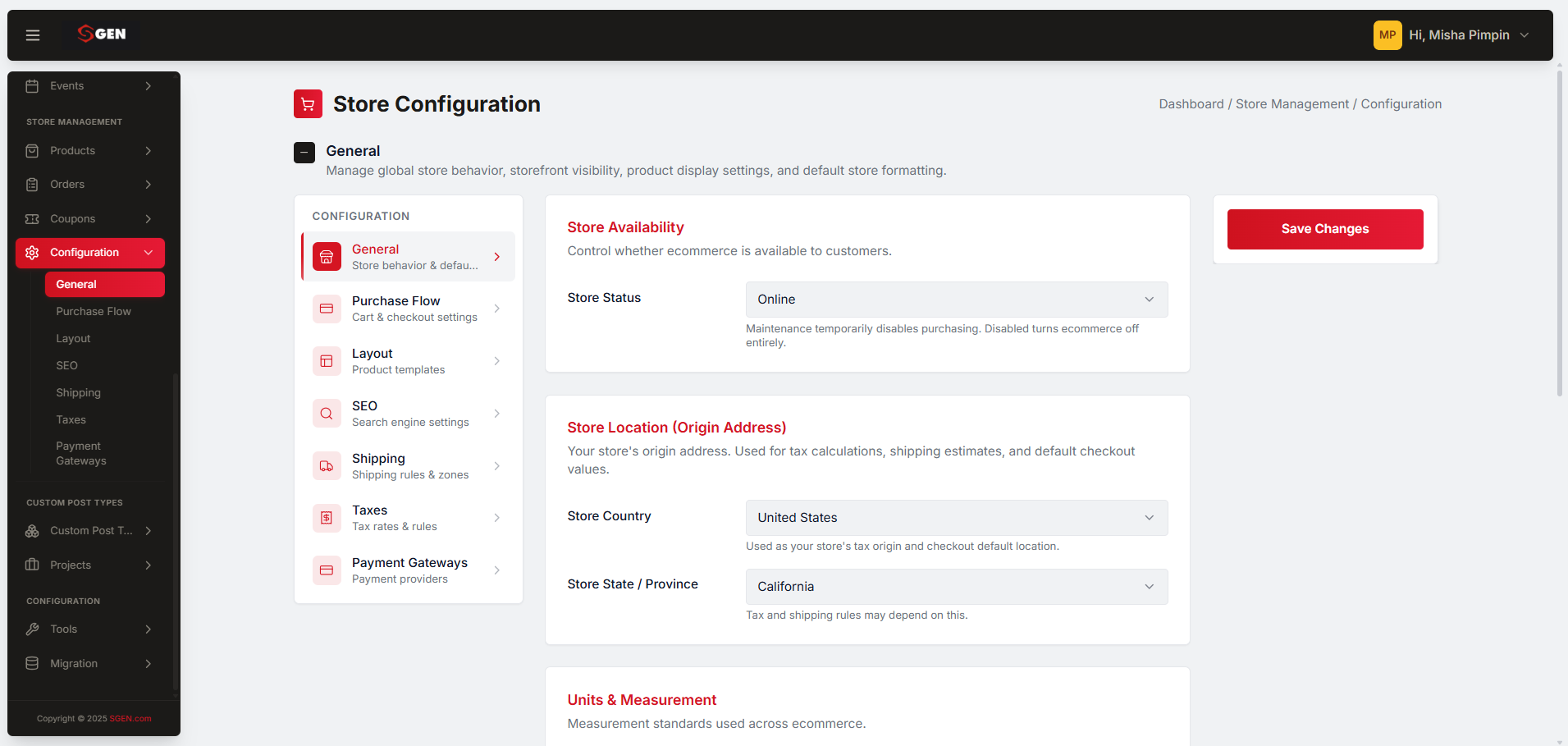This screenshot has width=1568, height=746.
Task: Expand the Products menu chevron
Action: (149, 151)
